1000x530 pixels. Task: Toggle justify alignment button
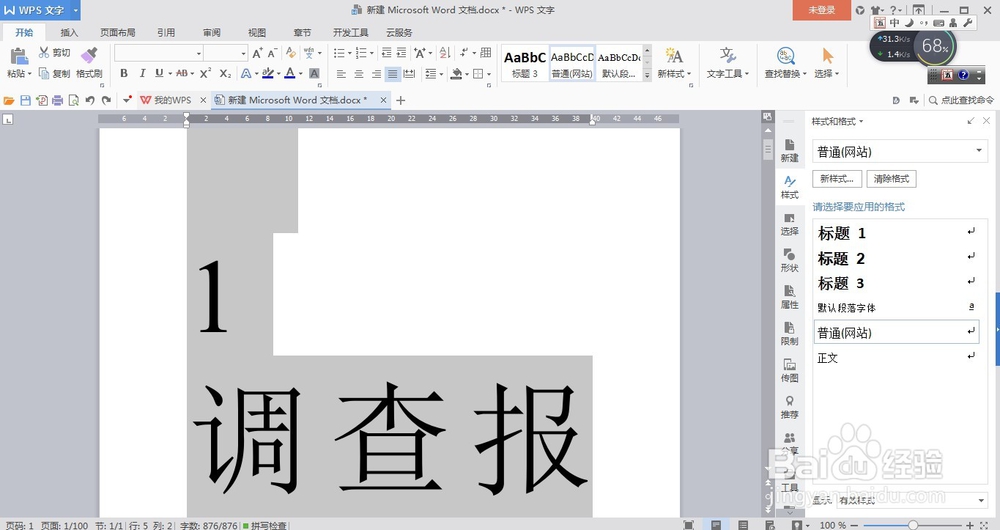pyautogui.click(x=392, y=74)
